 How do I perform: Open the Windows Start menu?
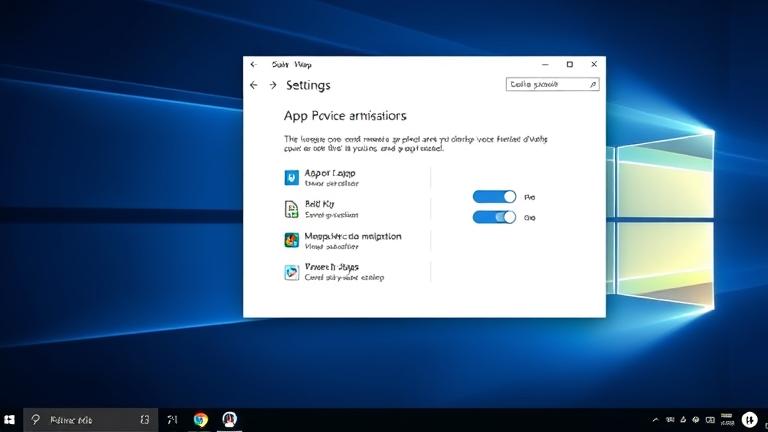pos(9,420)
